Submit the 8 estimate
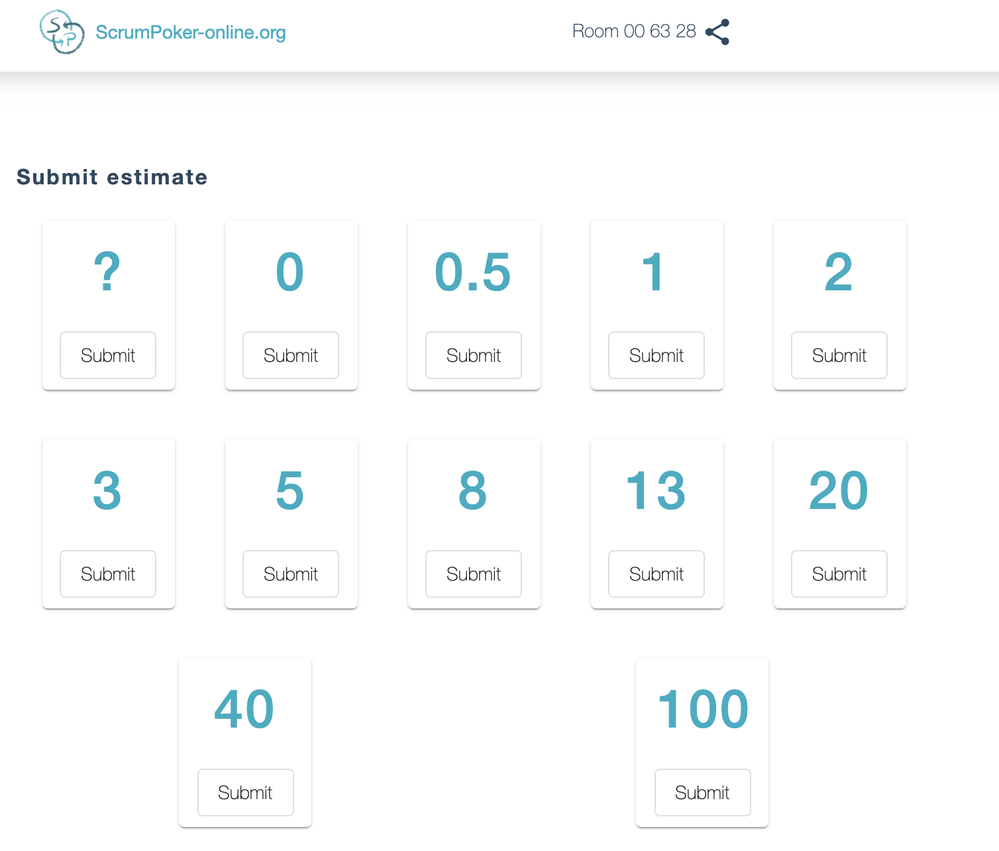The width and height of the screenshot is (999, 851). click(x=473, y=574)
